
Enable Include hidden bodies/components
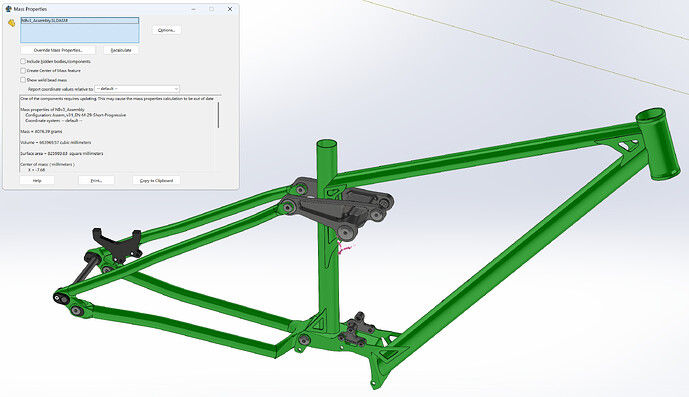[23, 62]
